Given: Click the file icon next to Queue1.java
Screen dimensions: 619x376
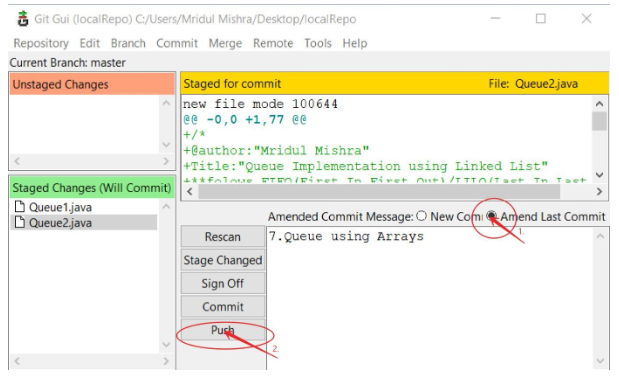Looking at the screenshot, I should [x=19, y=207].
